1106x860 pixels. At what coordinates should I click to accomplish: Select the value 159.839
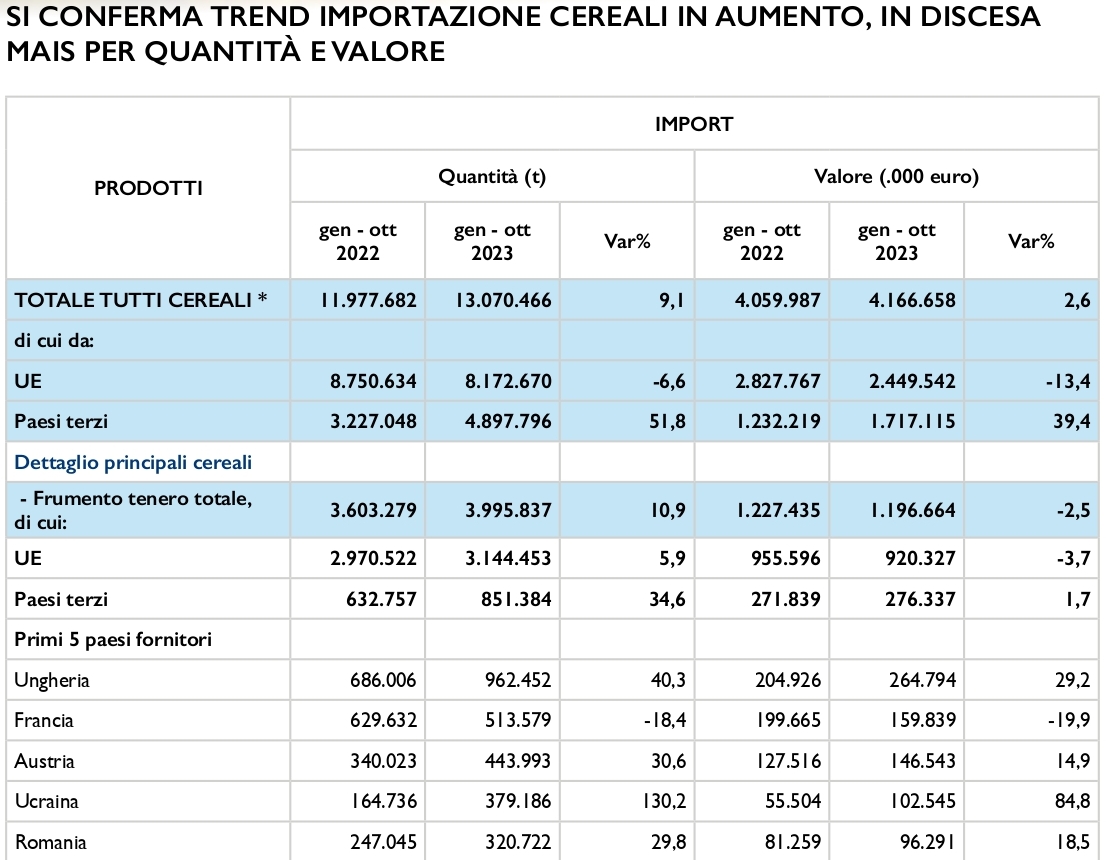pyautogui.click(x=922, y=721)
